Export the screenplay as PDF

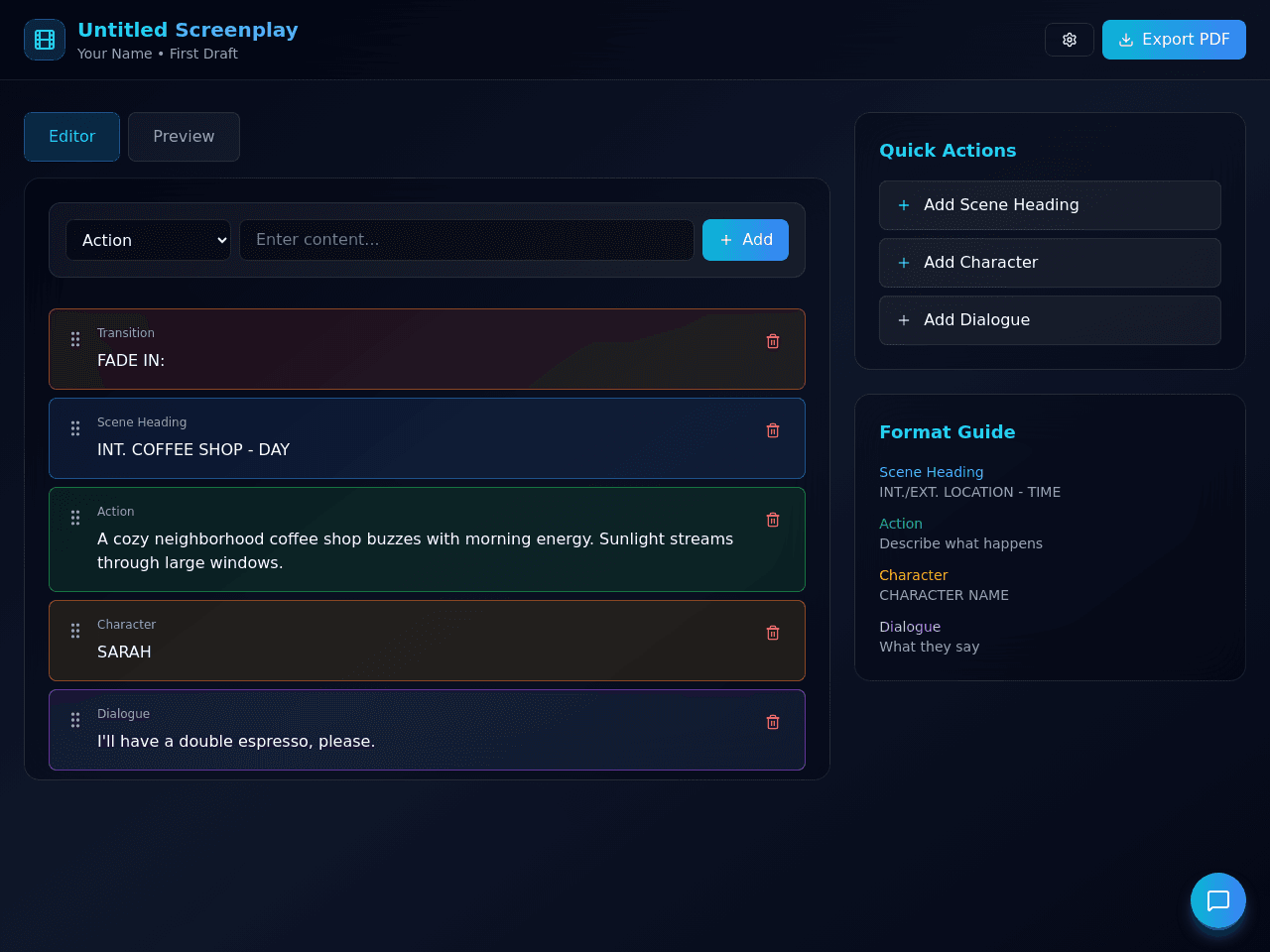coord(1174,40)
